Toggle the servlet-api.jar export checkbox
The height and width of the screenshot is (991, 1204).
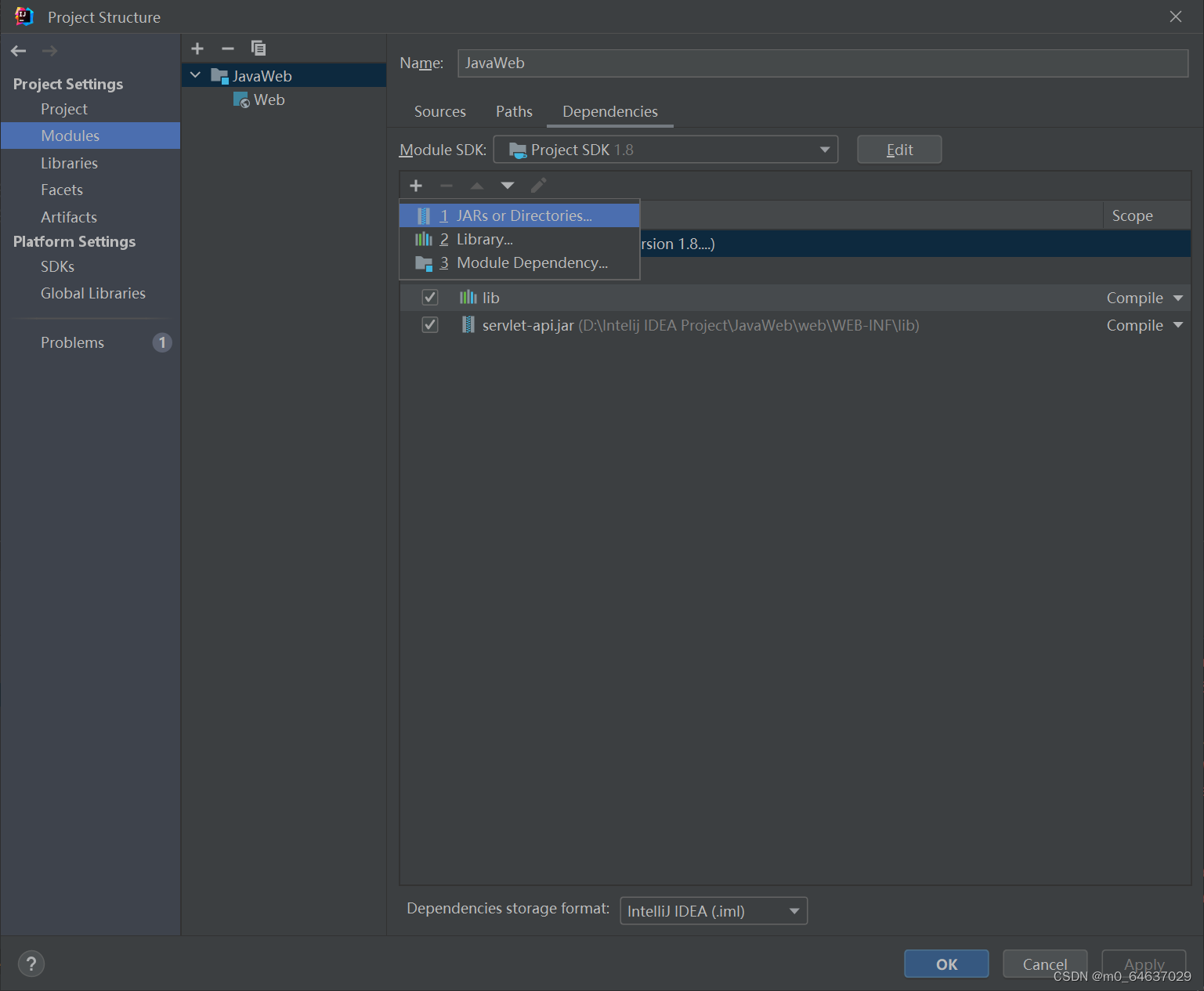[430, 324]
